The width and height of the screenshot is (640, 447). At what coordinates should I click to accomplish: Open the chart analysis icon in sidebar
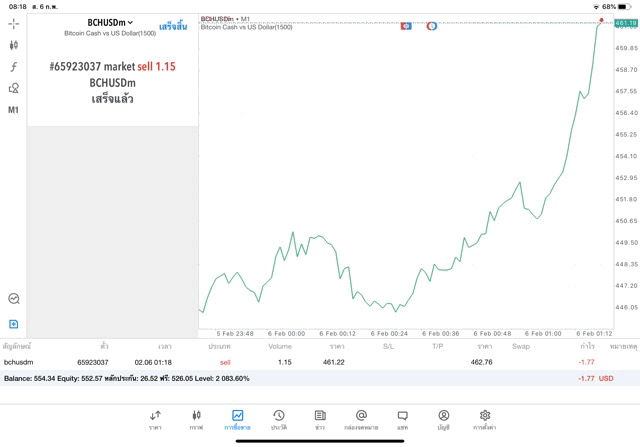[x=13, y=298]
